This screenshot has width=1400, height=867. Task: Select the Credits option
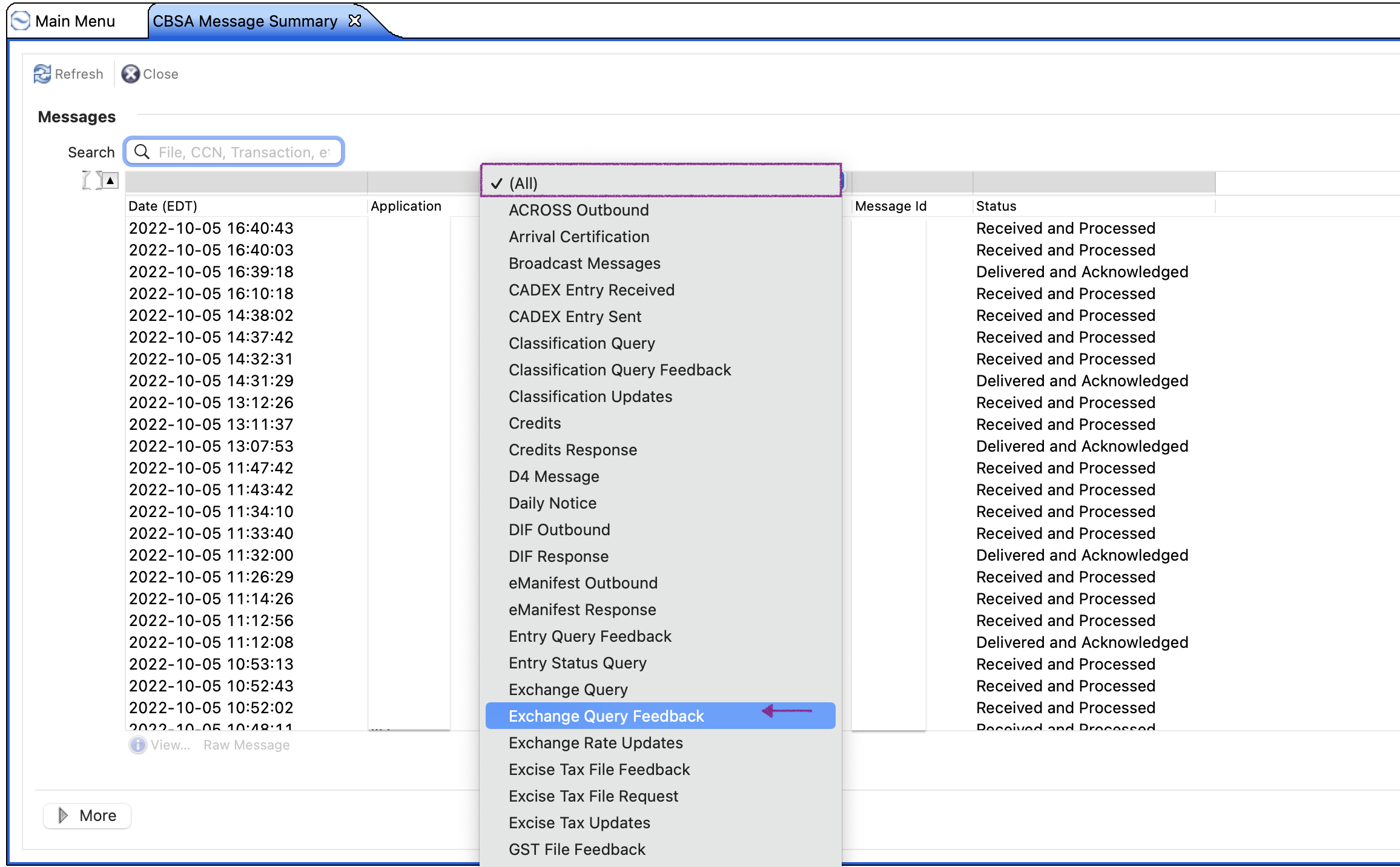point(661,423)
